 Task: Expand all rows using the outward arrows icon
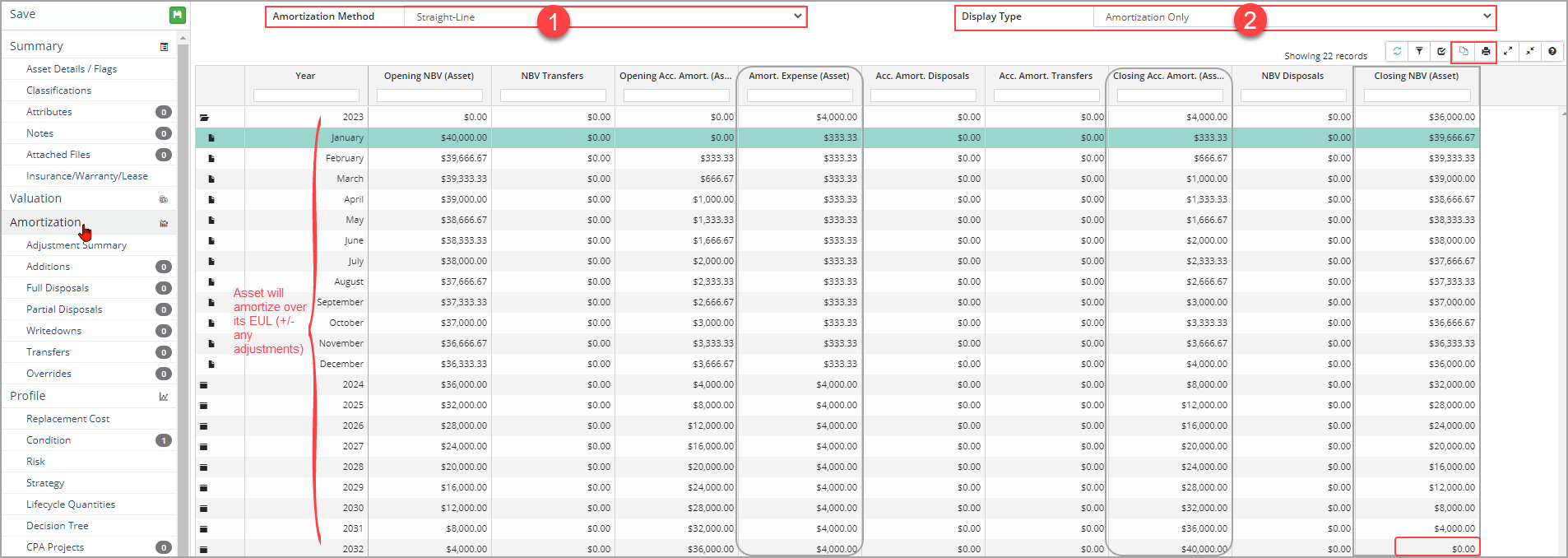(x=1508, y=51)
